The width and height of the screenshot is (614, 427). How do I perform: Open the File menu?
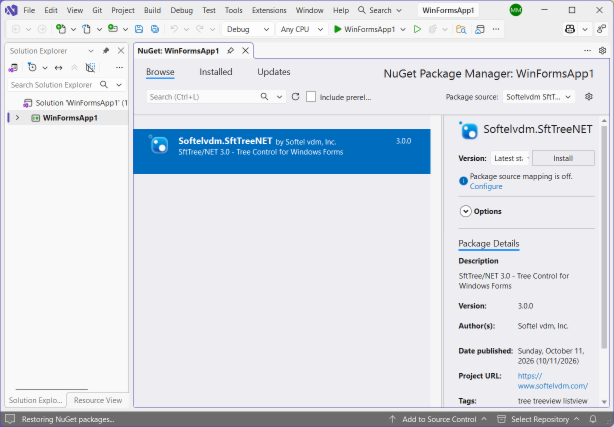(29, 10)
